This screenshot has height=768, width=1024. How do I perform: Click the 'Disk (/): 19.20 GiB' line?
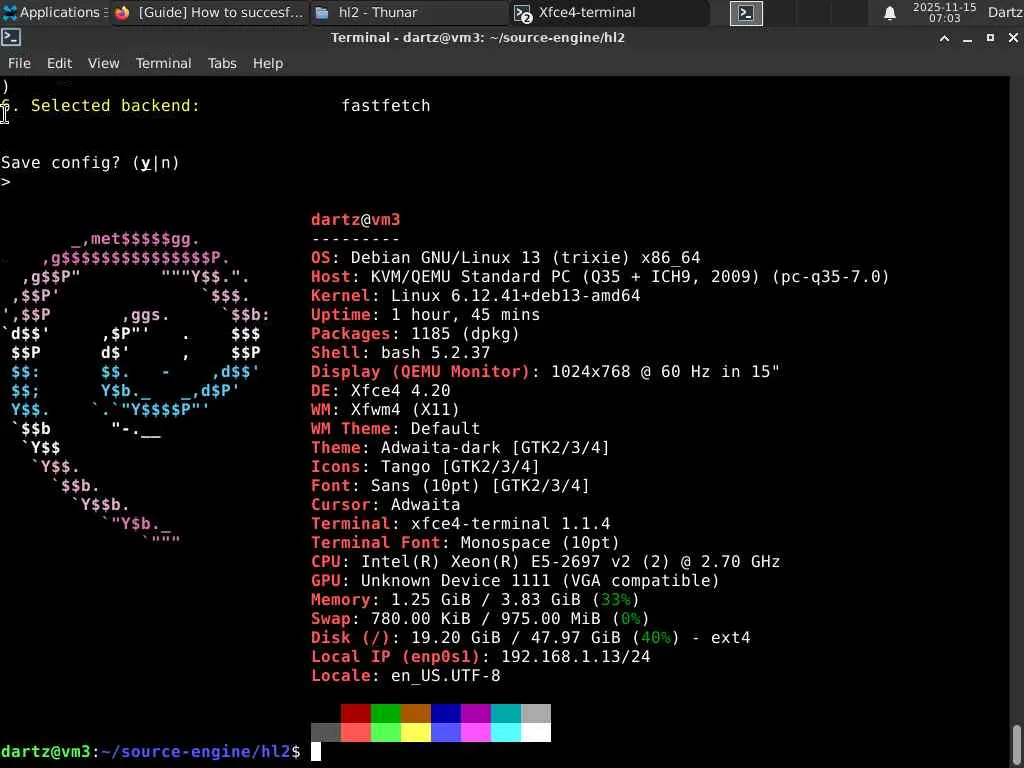click(x=530, y=637)
